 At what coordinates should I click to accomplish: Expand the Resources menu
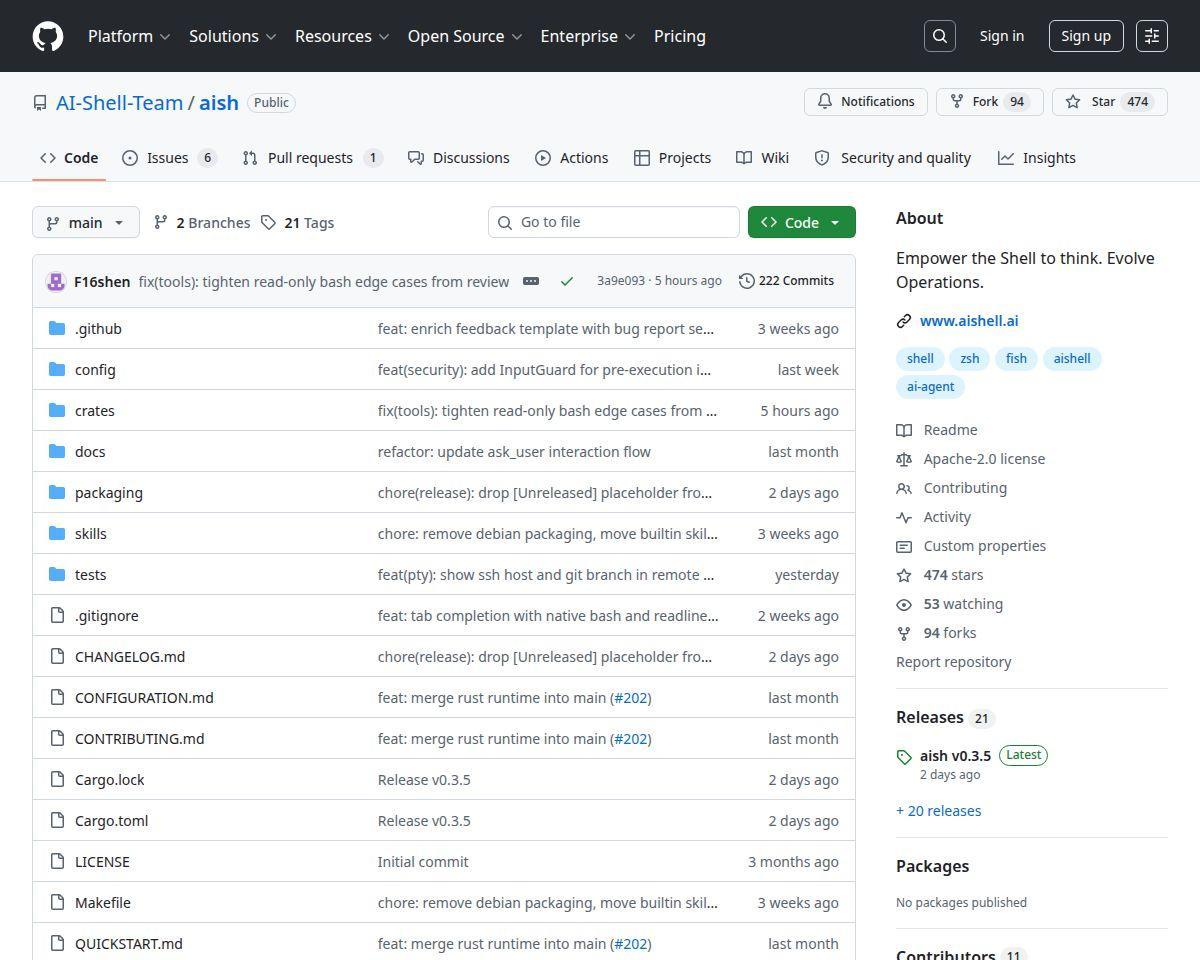(x=342, y=36)
